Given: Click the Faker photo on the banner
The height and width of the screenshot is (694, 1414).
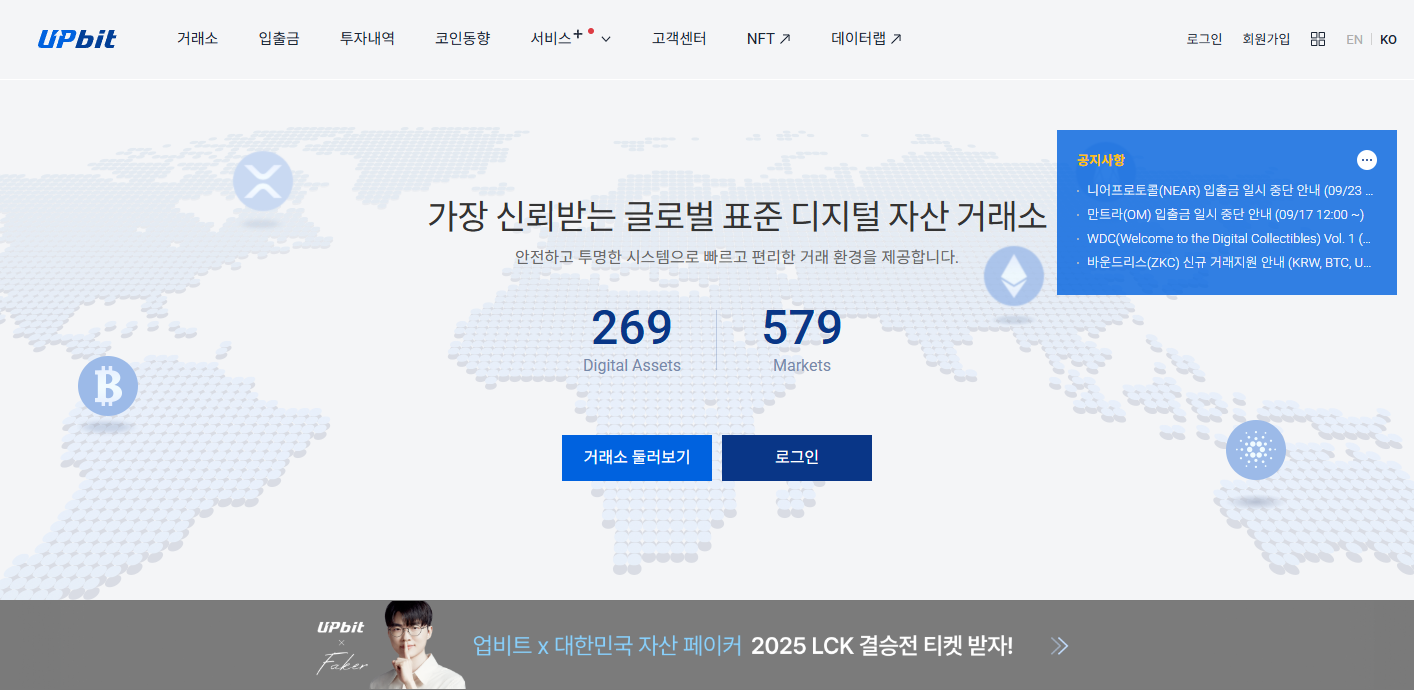Looking at the screenshot, I should point(417,646).
